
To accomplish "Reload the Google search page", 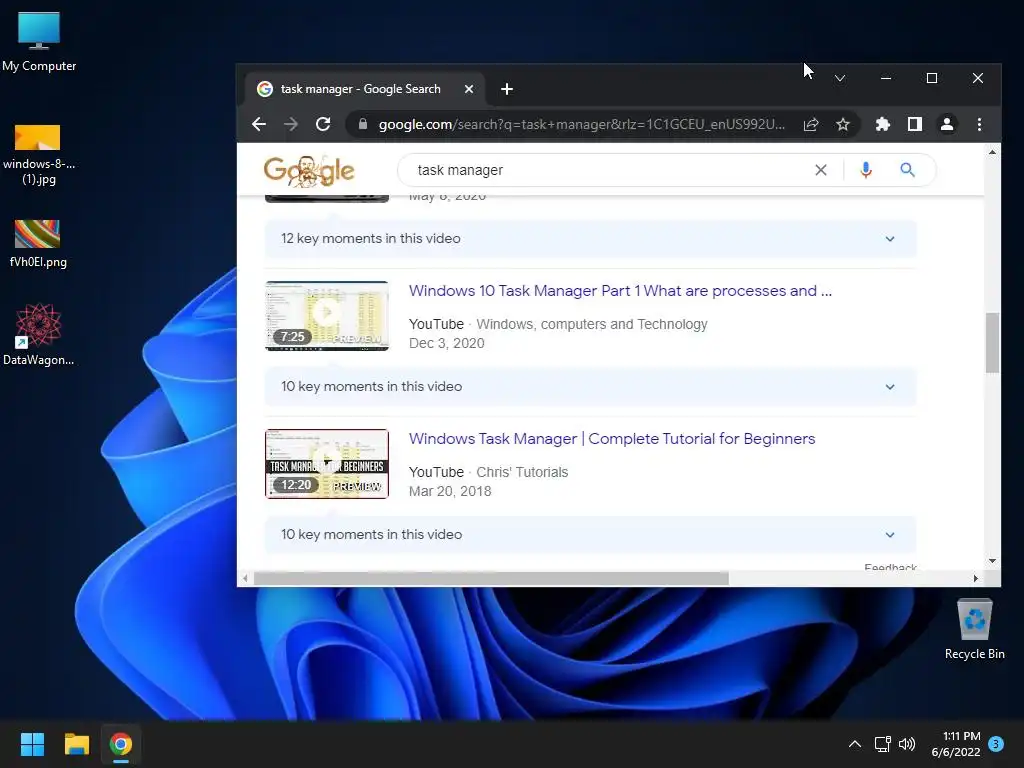I will click(323, 124).
